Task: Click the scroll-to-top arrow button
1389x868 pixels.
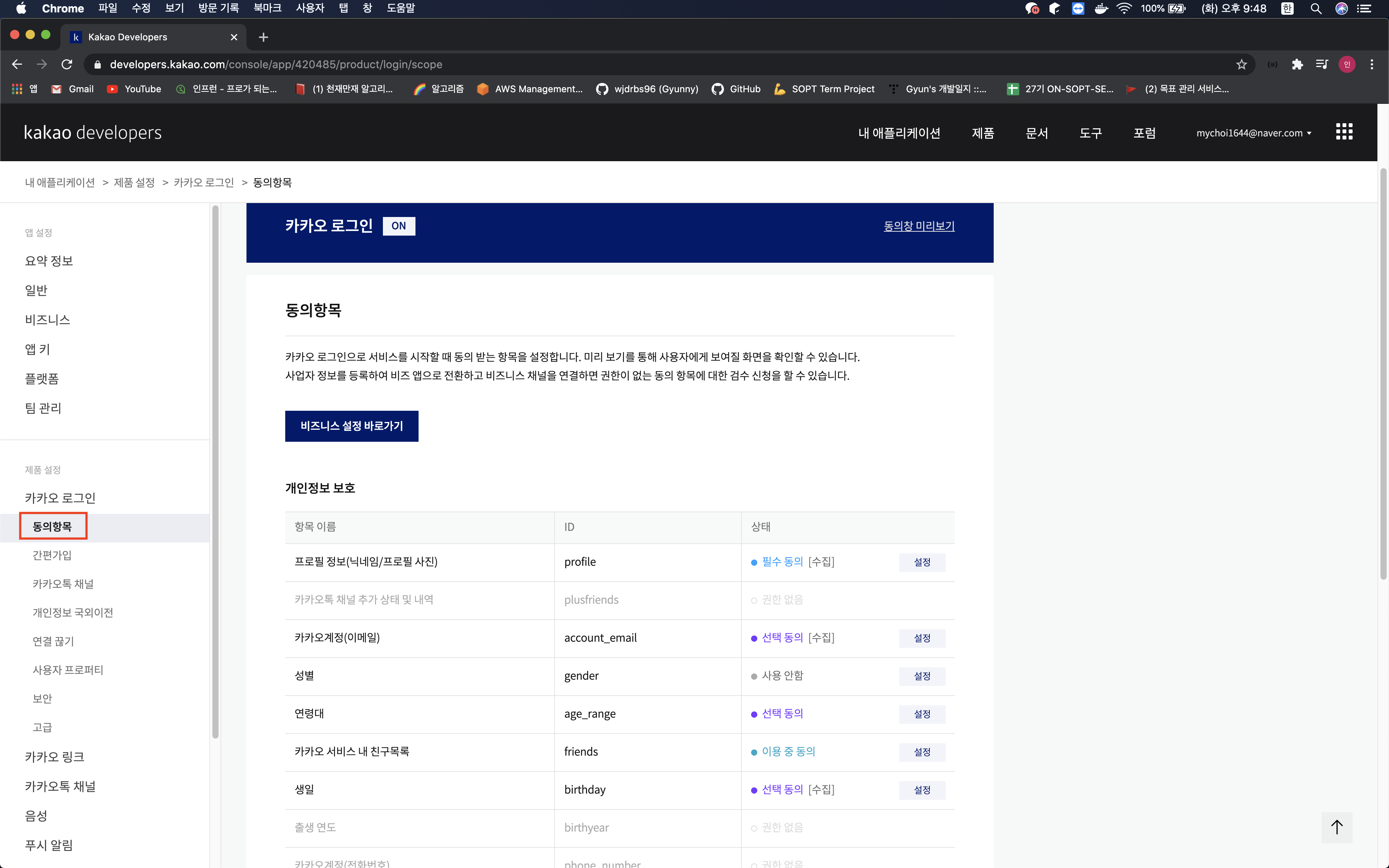Action: [1336, 827]
